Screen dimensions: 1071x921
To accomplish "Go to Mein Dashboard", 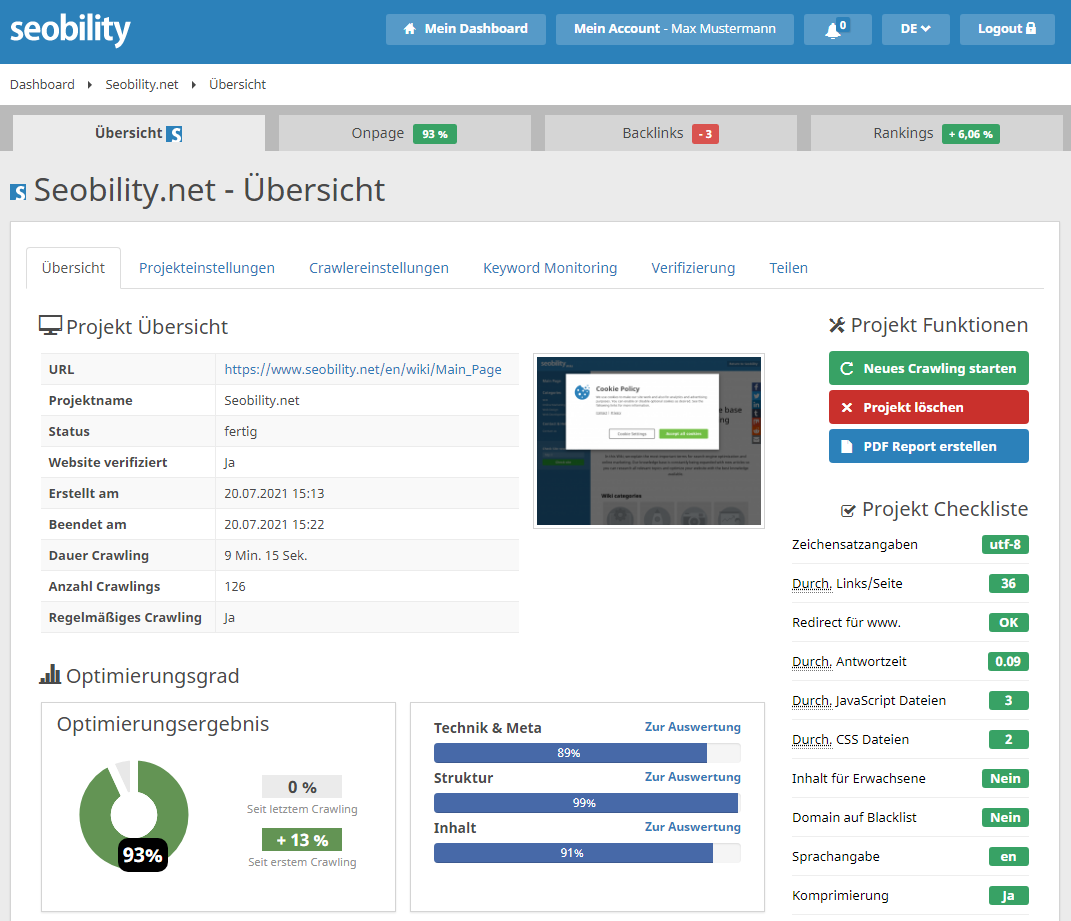I will (x=466, y=29).
